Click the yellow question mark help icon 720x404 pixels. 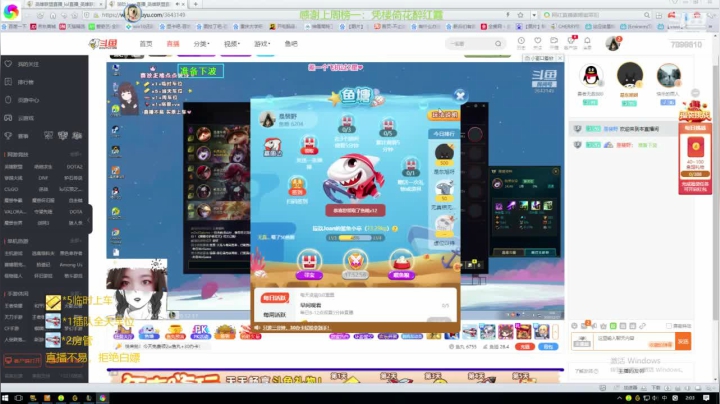395,229
